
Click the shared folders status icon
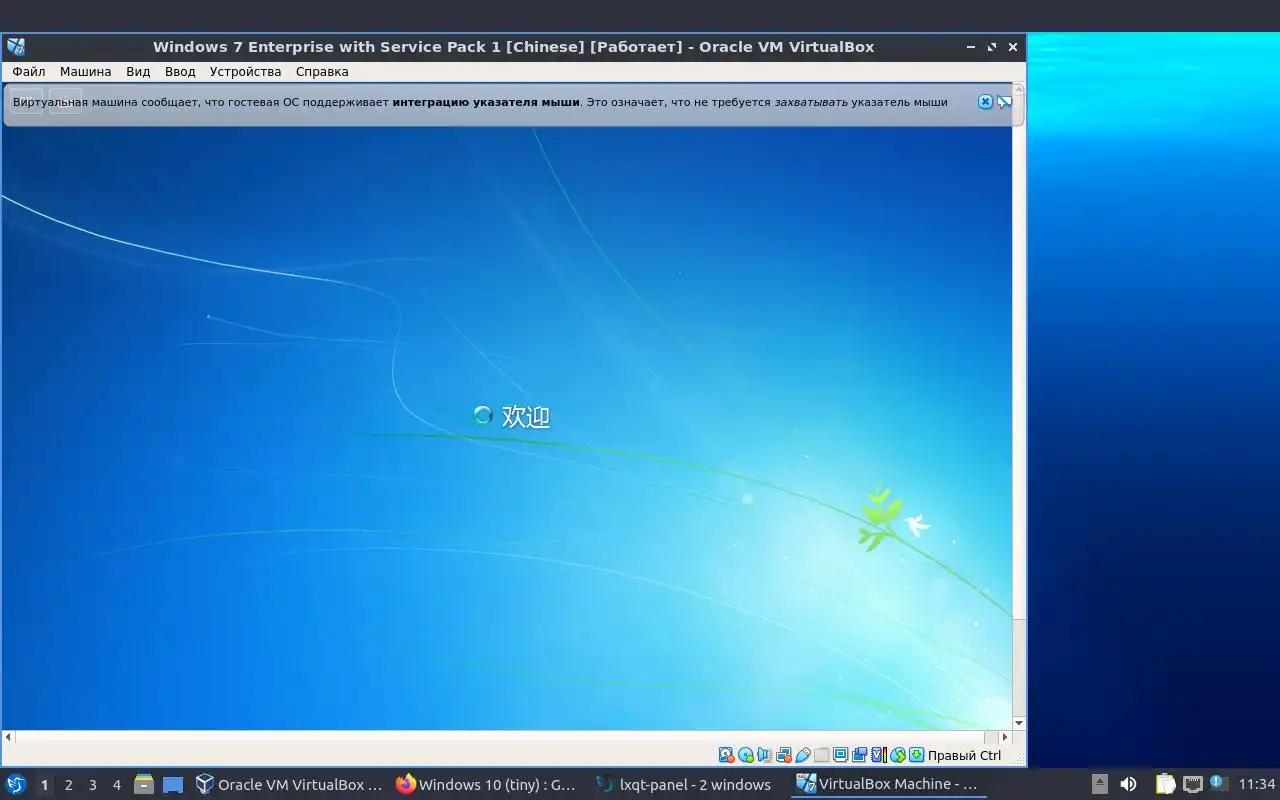coord(821,755)
